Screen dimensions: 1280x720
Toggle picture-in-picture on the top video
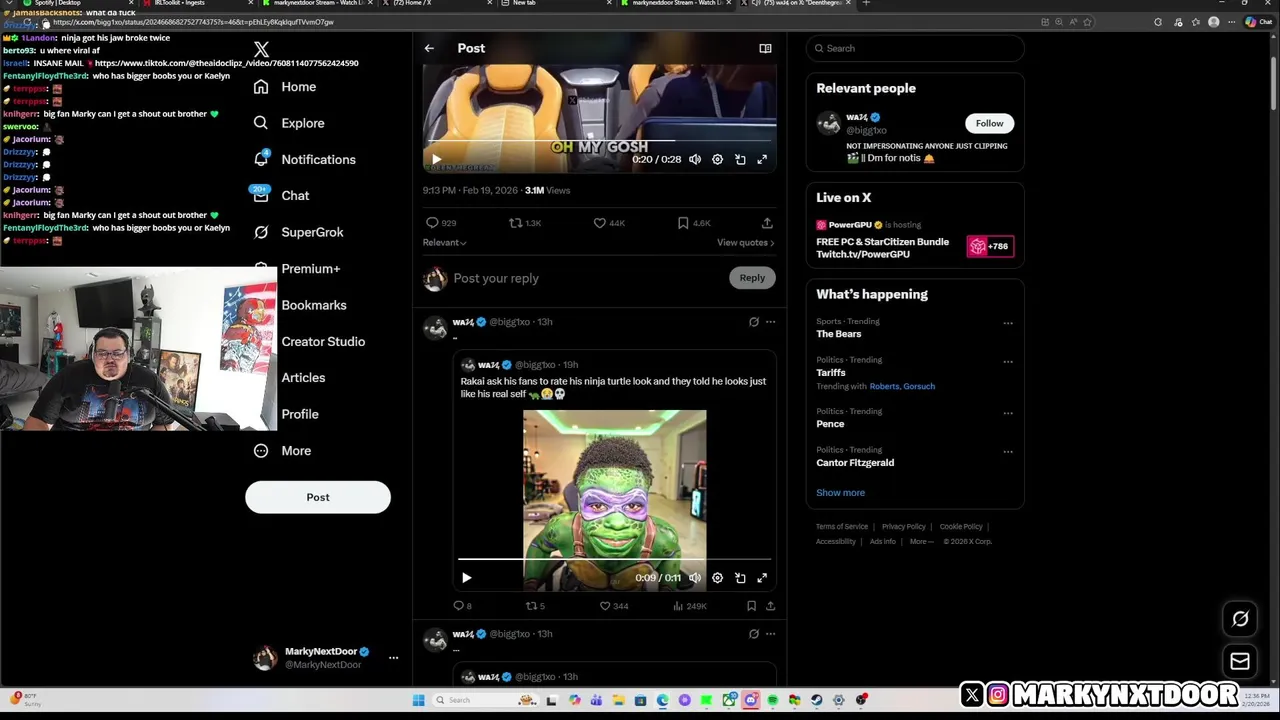point(740,159)
